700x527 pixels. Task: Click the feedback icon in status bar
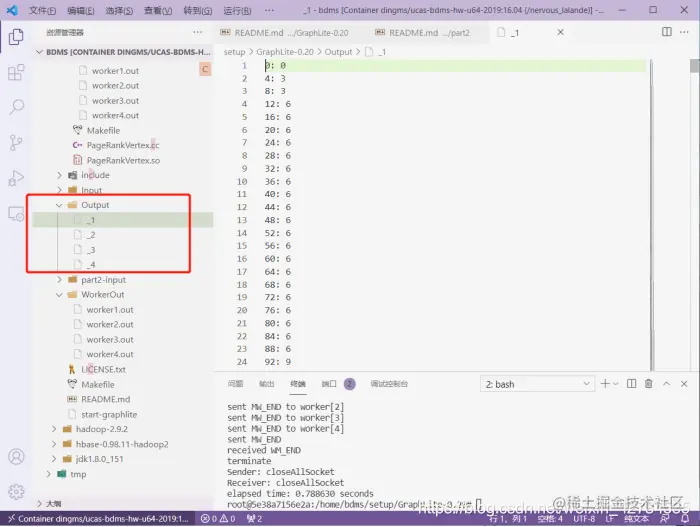tap(665, 519)
